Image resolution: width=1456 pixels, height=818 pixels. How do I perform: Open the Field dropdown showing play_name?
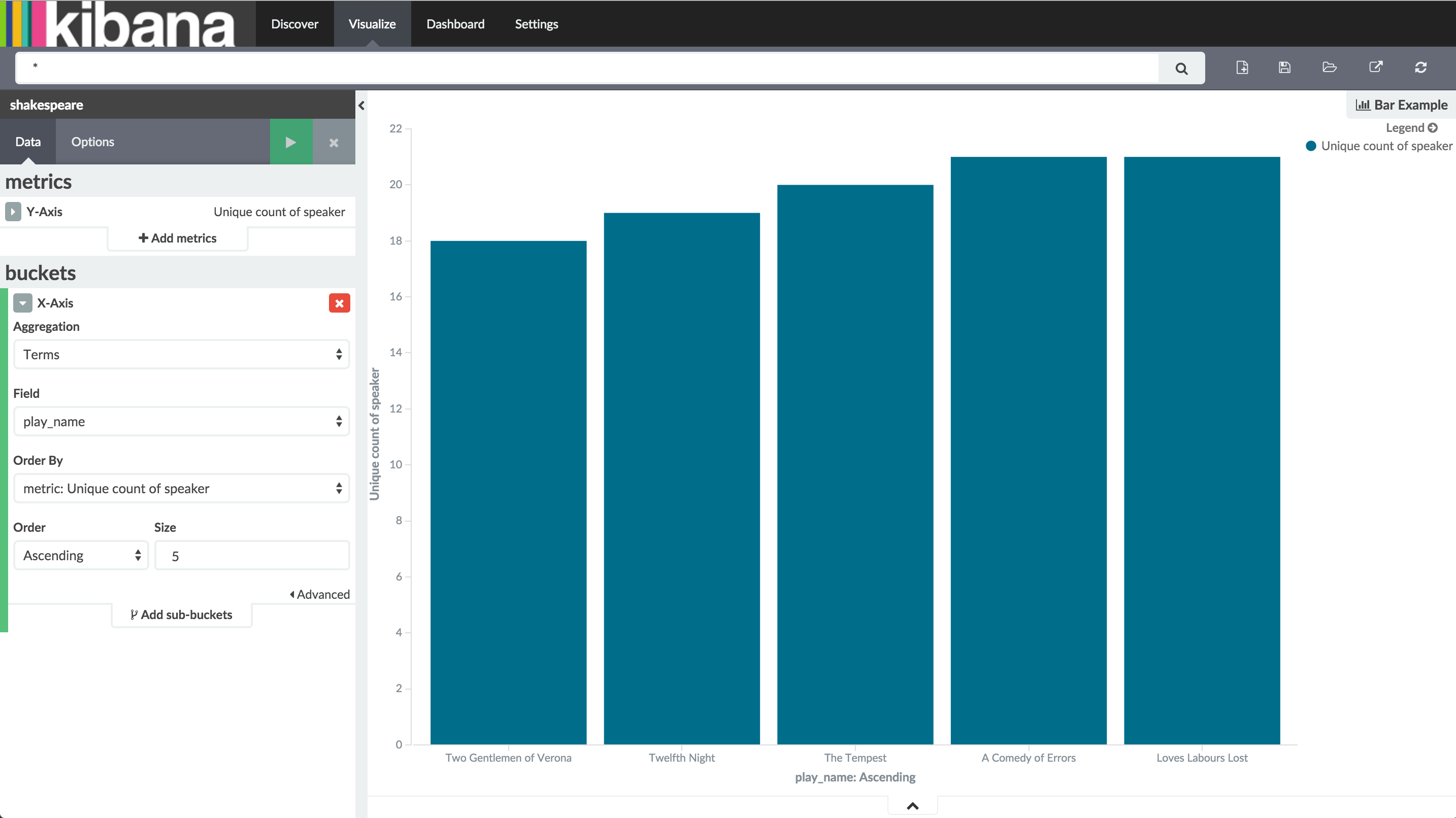tap(181, 421)
